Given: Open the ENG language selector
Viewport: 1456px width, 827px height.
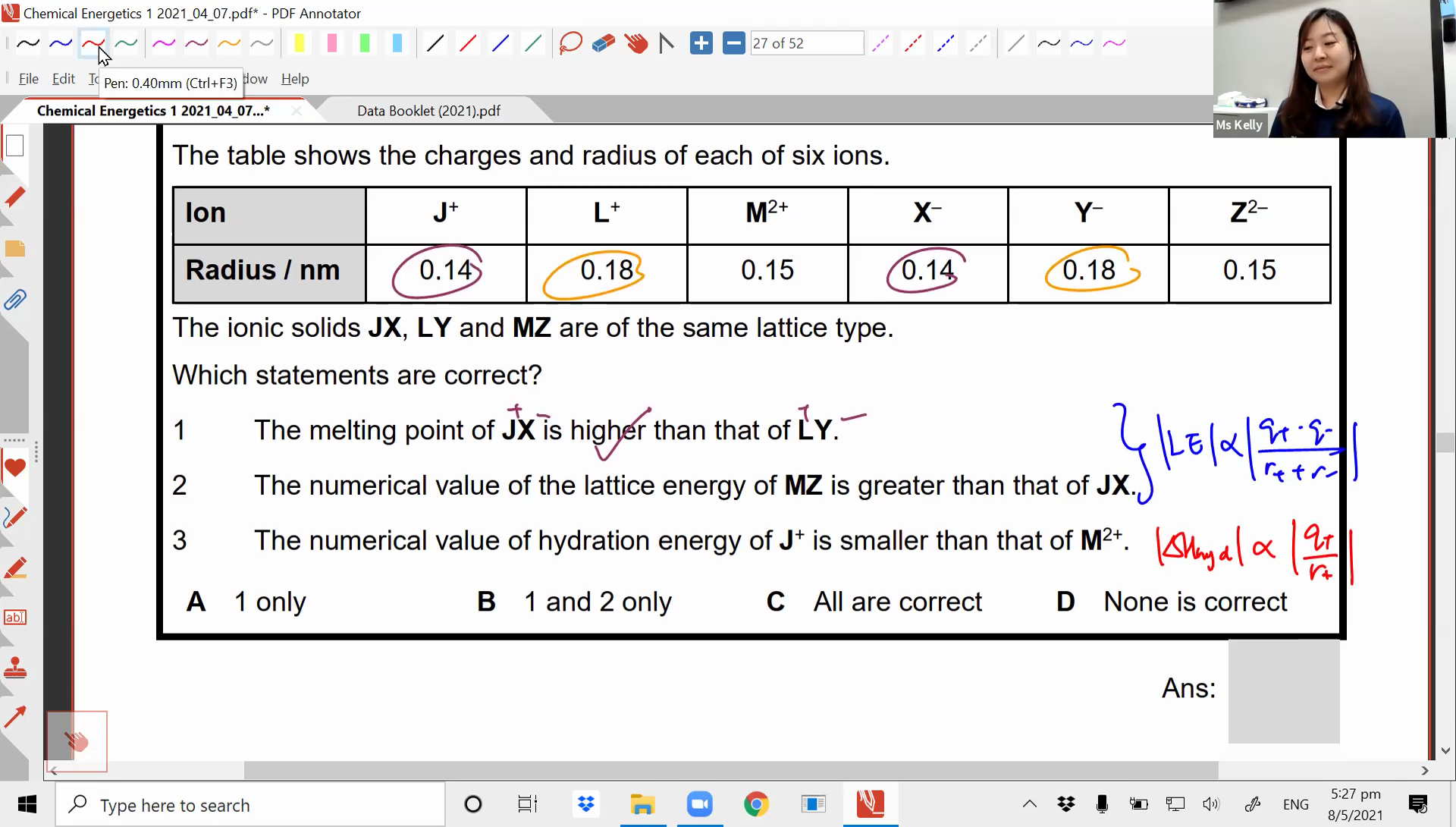Looking at the screenshot, I should coord(1295,804).
